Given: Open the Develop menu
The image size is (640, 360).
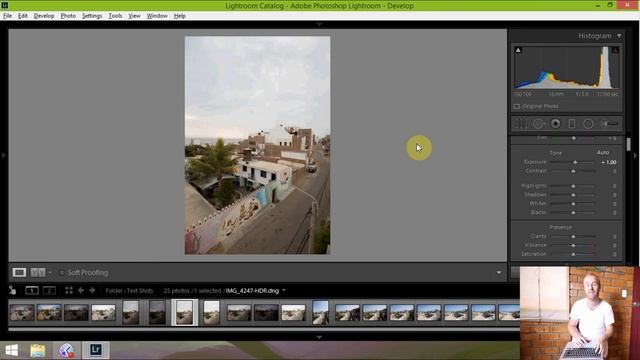Looking at the screenshot, I should click(44, 16).
